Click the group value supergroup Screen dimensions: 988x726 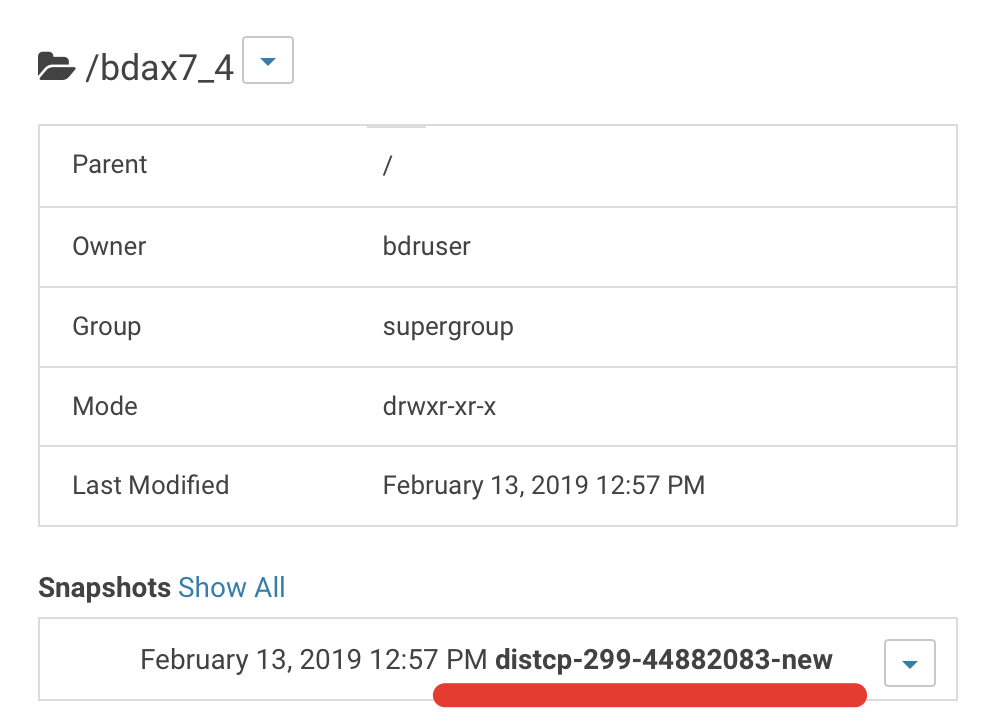click(448, 326)
